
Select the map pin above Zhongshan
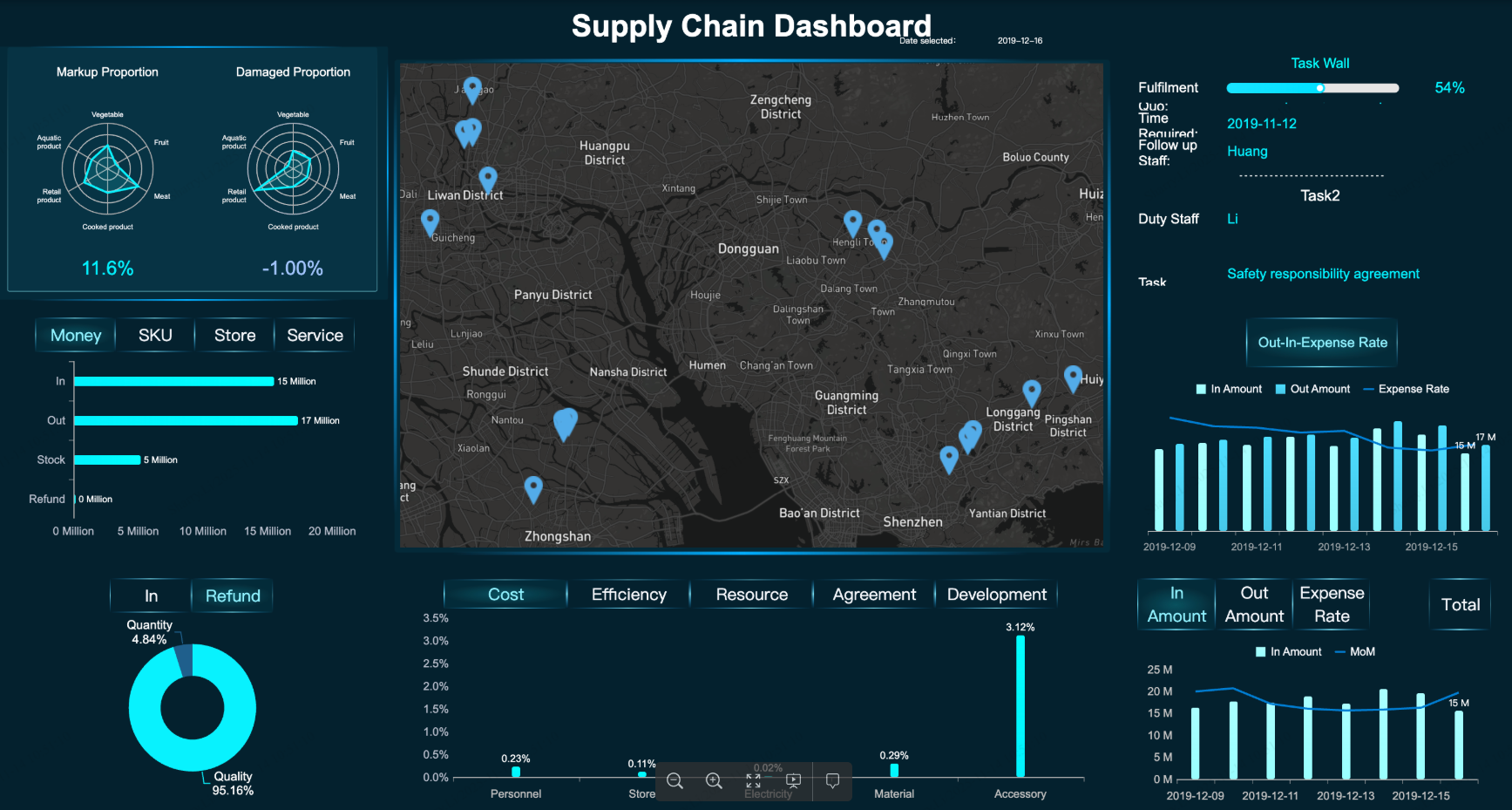click(x=533, y=488)
